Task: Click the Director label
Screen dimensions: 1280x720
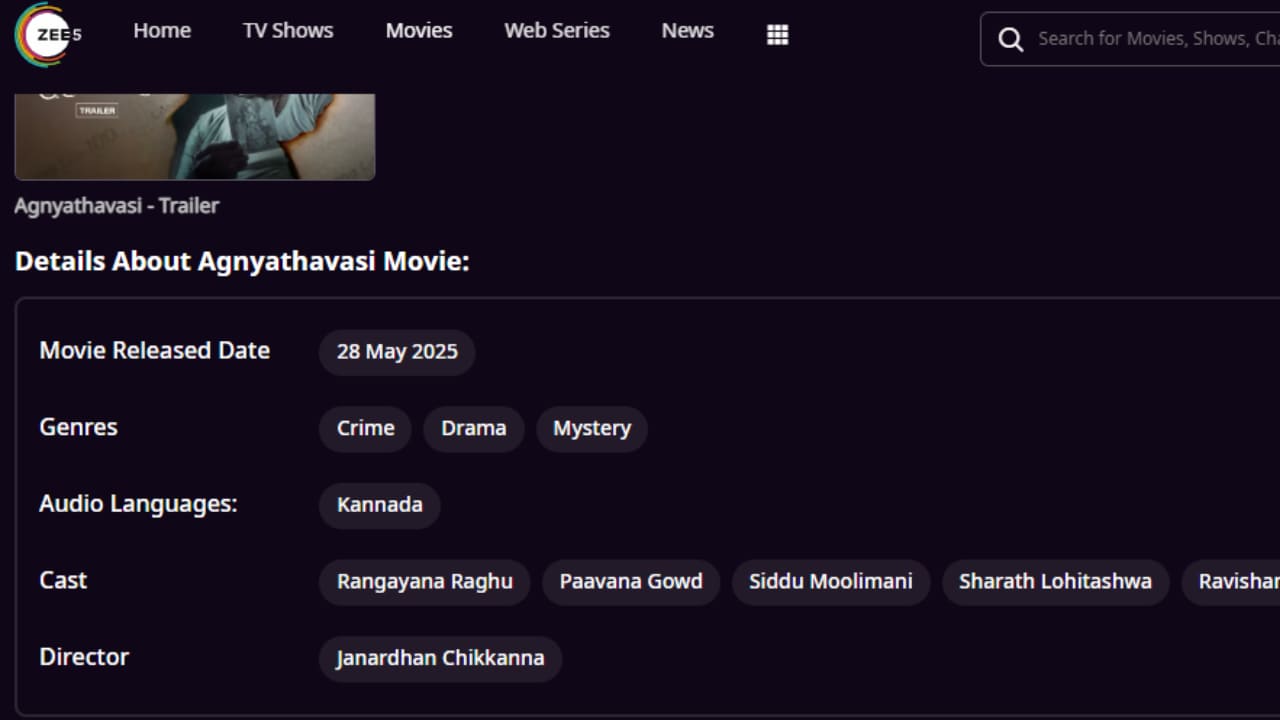Action: (84, 657)
